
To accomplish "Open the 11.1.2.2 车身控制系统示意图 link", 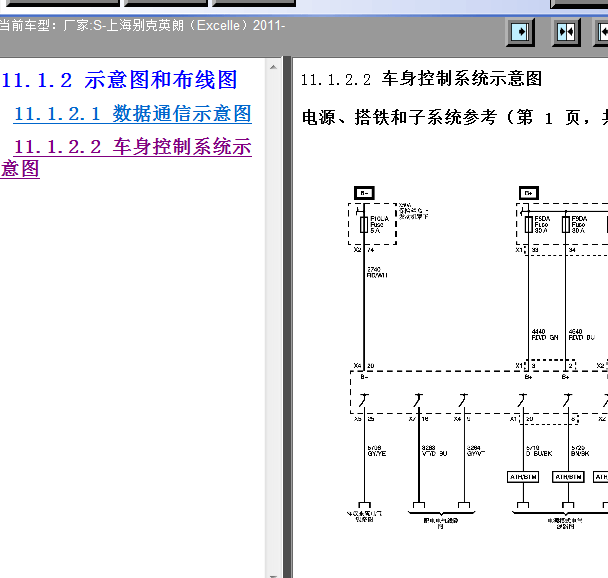I will click(126, 158).
